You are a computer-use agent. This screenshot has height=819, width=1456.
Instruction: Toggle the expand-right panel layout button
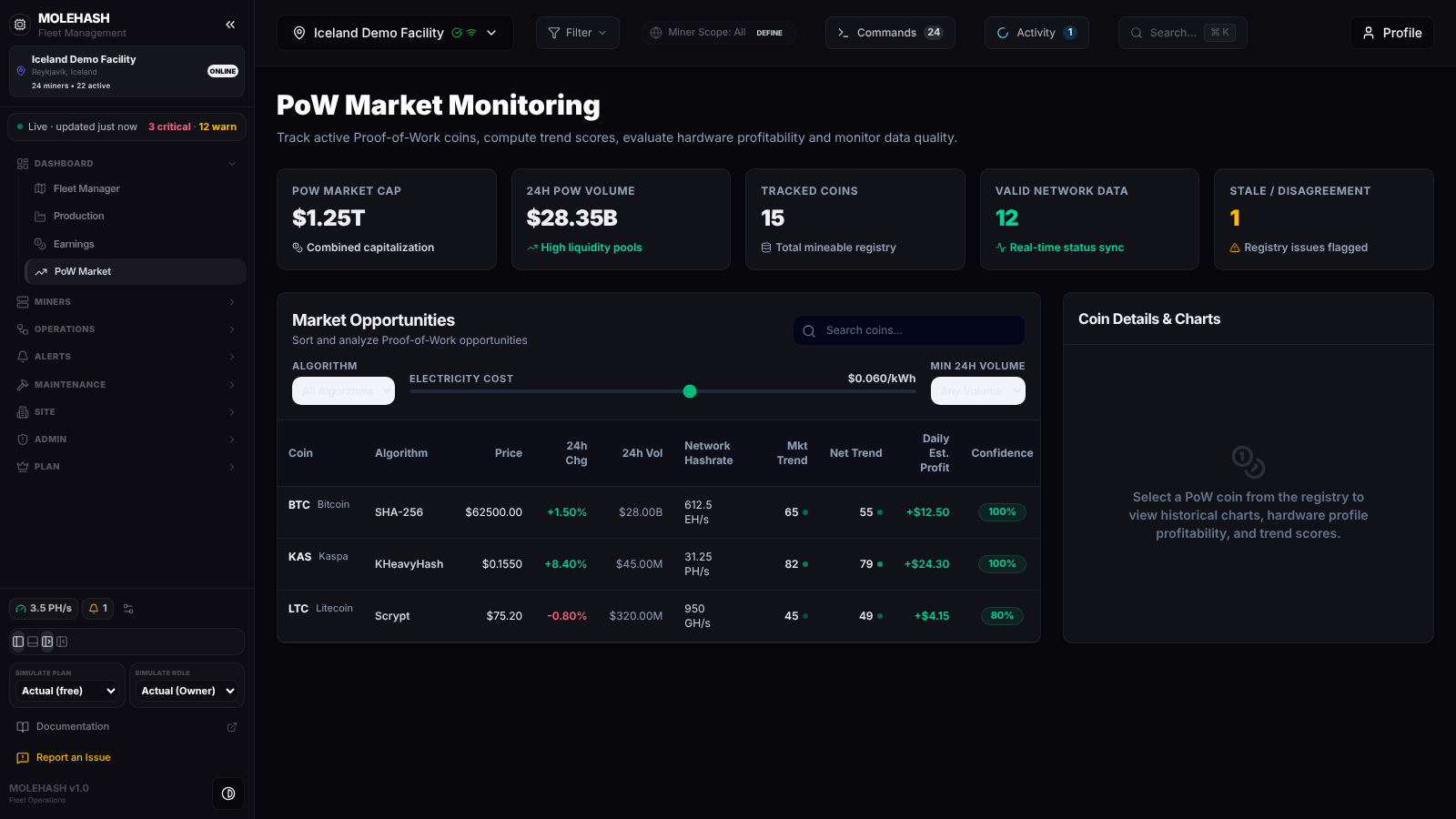pyautogui.click(x=47, y=642)
